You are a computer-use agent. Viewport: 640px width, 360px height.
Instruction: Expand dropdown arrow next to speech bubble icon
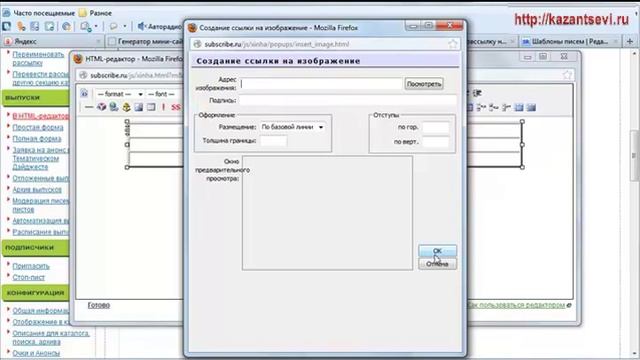(125, 27)
